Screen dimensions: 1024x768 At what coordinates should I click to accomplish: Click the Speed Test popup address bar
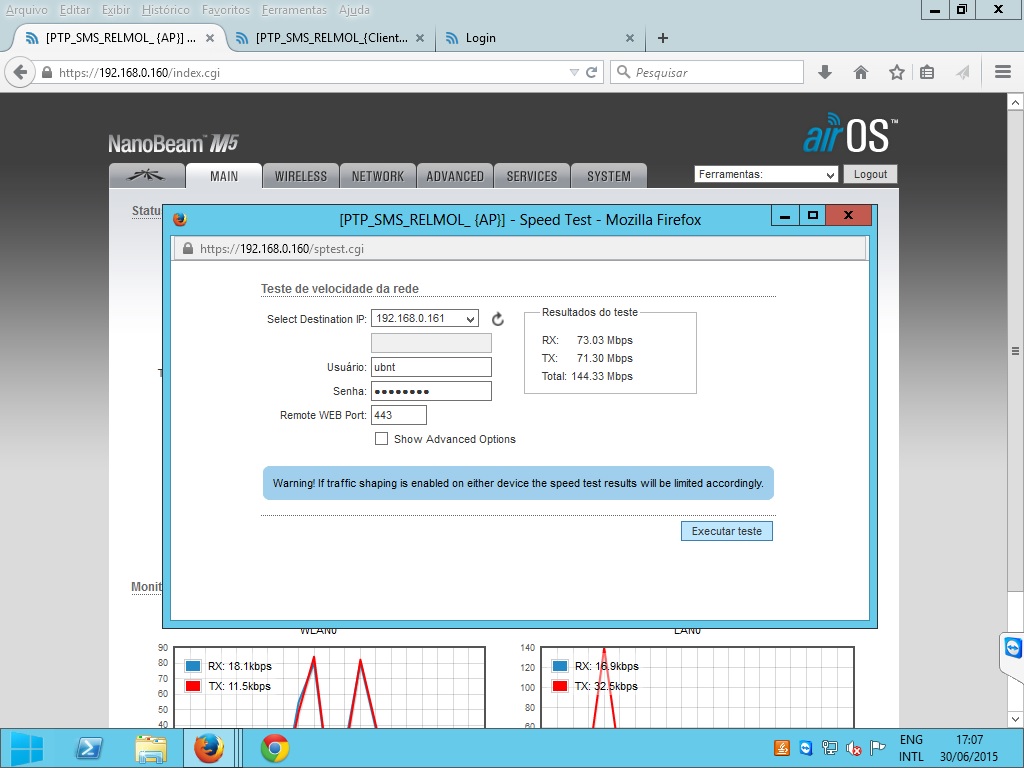519,249
